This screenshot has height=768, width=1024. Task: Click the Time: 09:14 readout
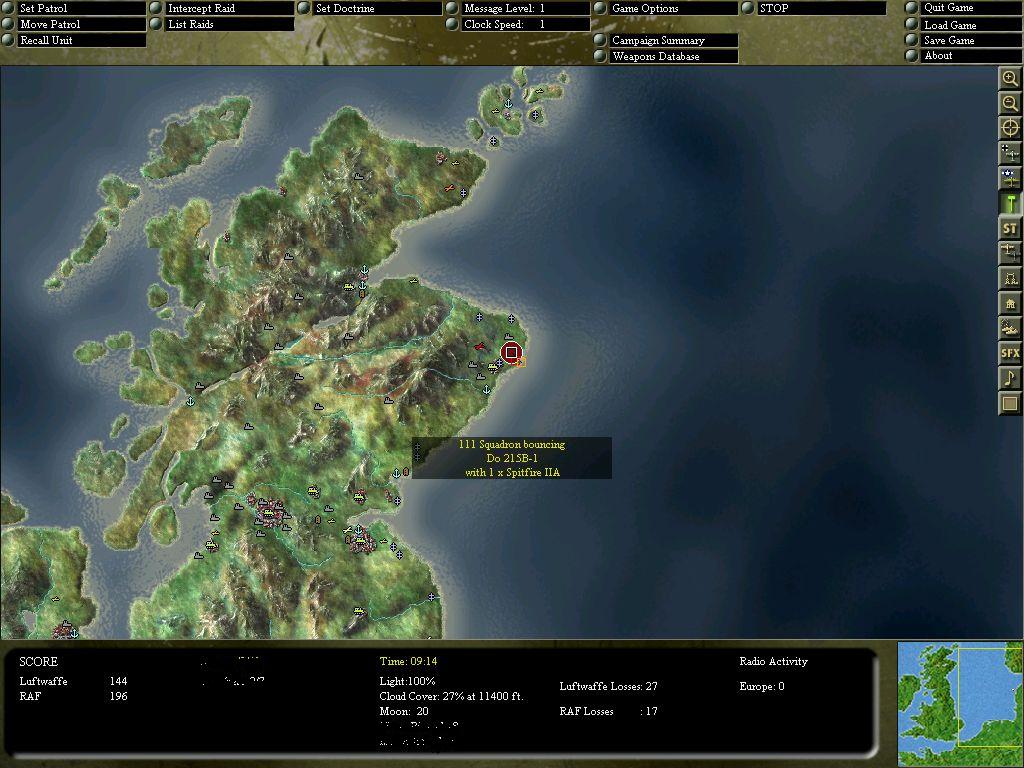[408, 662]
